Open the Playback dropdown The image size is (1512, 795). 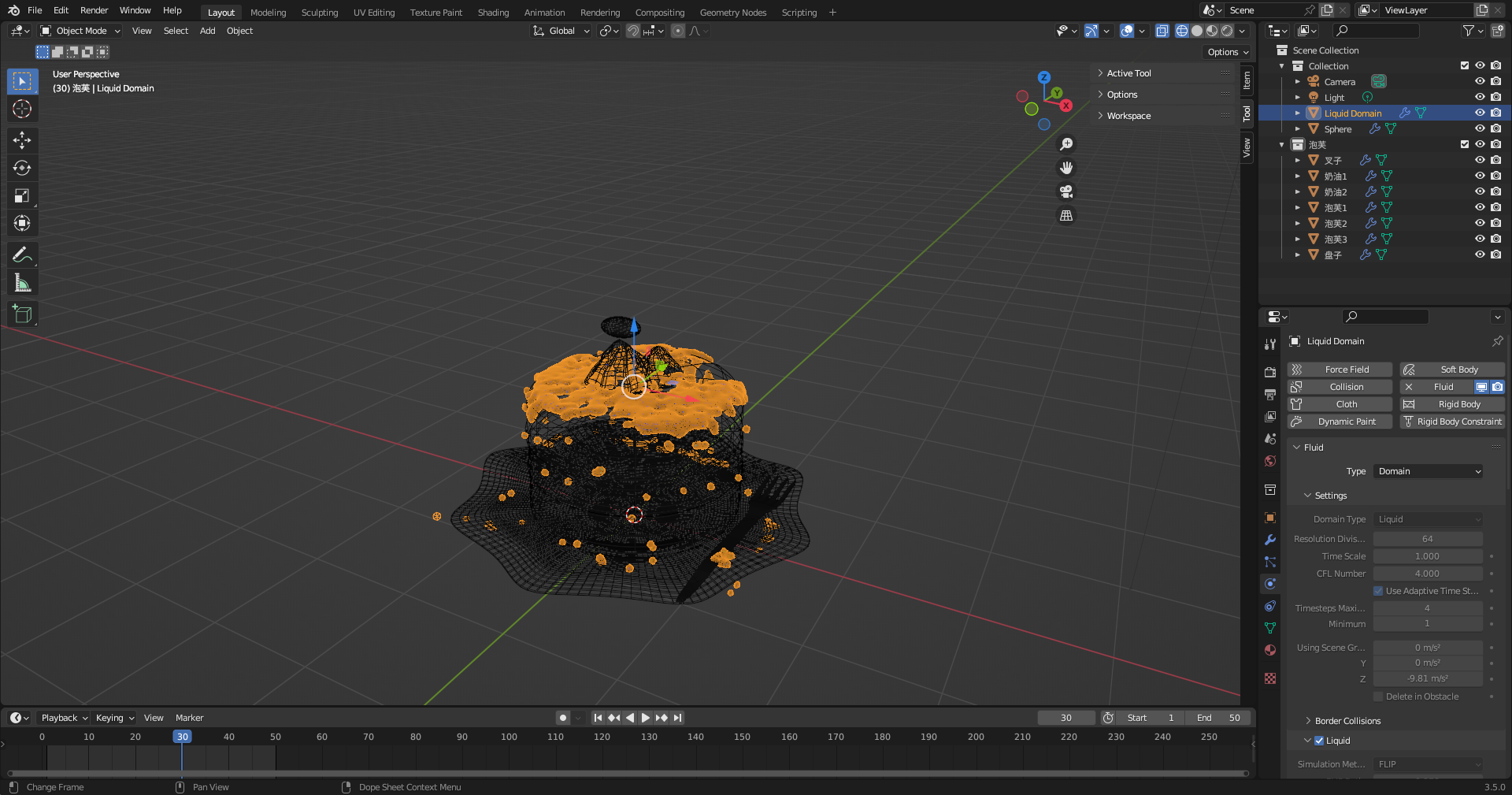click(64, 718)
